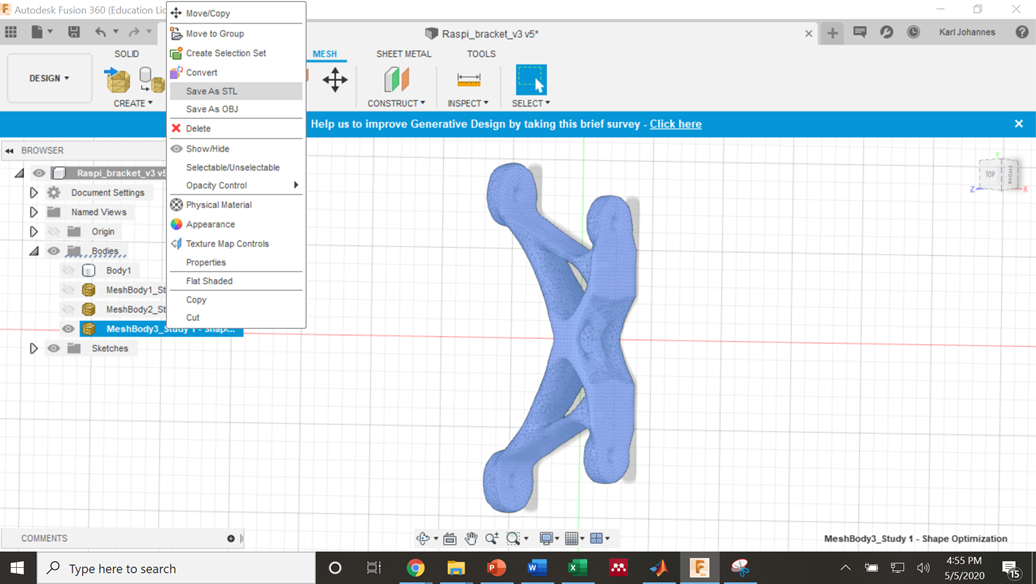Toggle visibility of the Sketches folder
This screenshot has height=584, width=1036.
pyautogui.click(x=54, y=348)
